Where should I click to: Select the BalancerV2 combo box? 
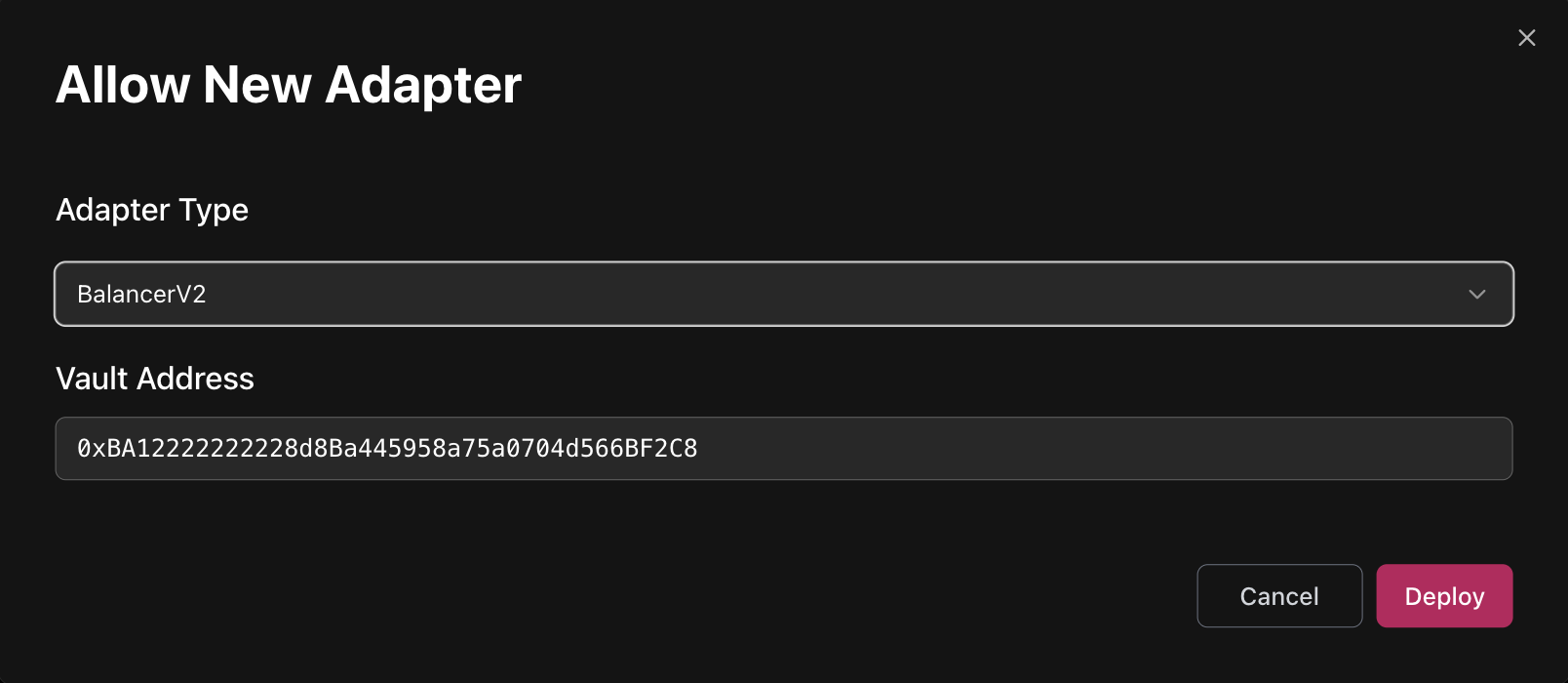[x=783, y=294]
